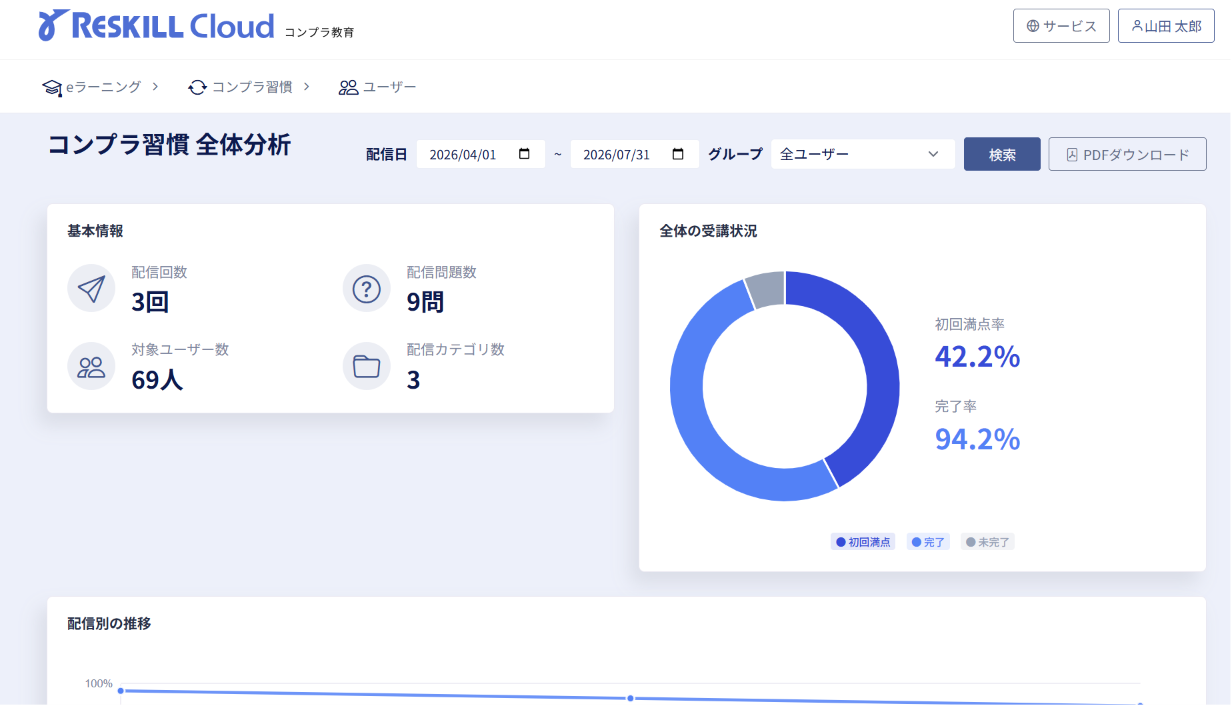Screen dimensions: 1231x705
Task: Open the 山田 太郎 user menu
Action: click(1166, 26)
